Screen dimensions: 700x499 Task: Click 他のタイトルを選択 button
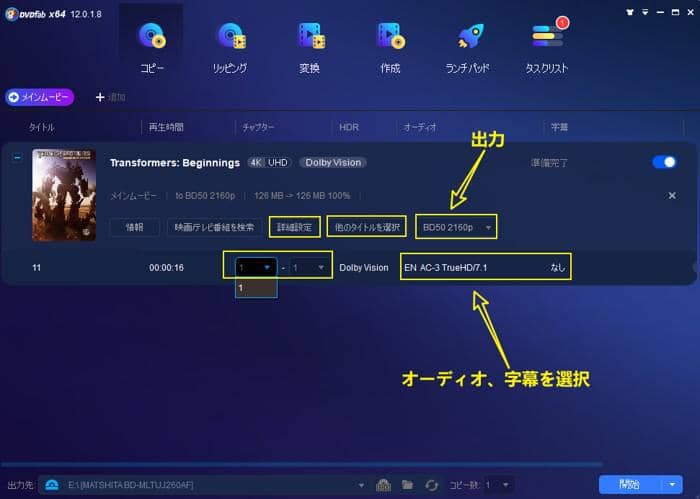tap(367, 227)
